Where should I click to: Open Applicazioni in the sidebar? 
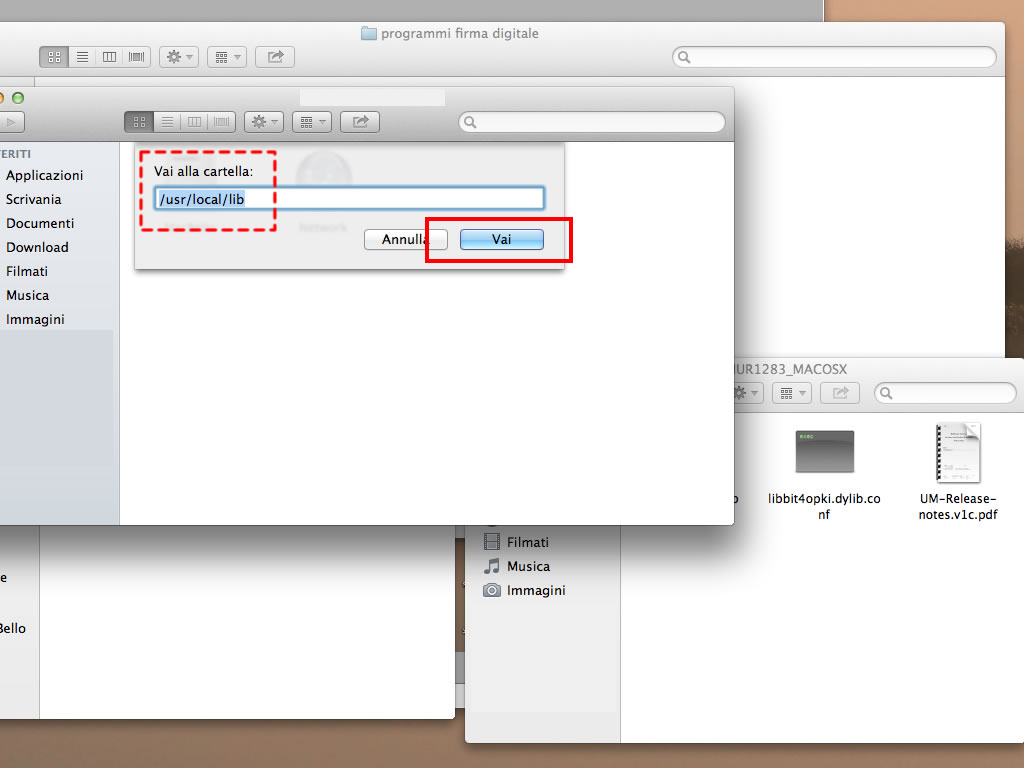(44, 175)
